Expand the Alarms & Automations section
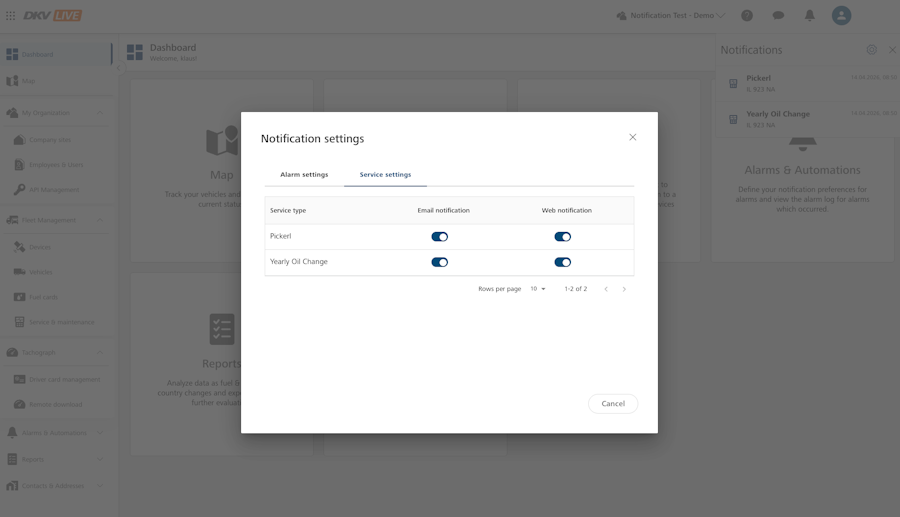 click(100, 433)
